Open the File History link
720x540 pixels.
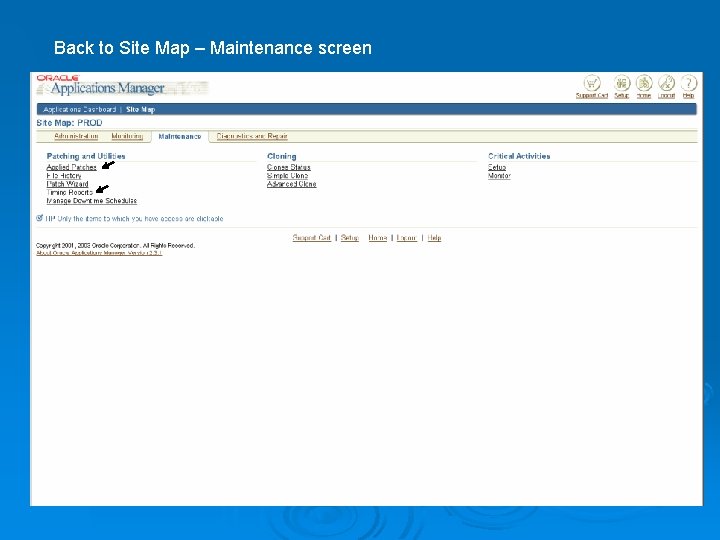point(64,175)
